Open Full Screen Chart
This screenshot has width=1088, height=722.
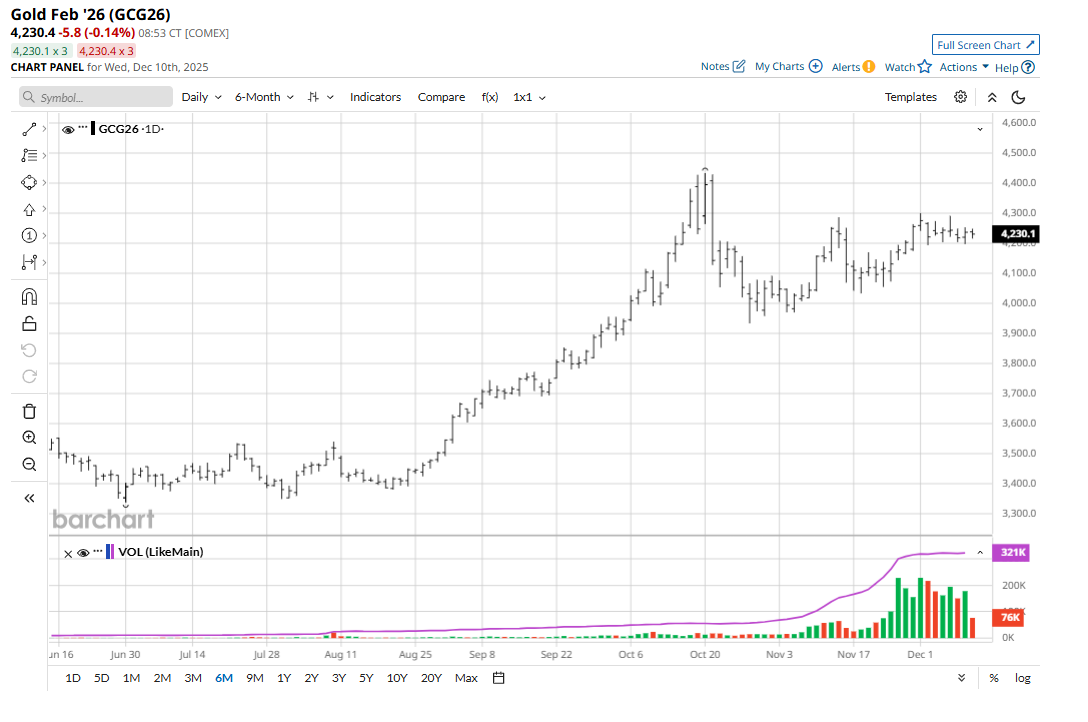click(985, 45)
